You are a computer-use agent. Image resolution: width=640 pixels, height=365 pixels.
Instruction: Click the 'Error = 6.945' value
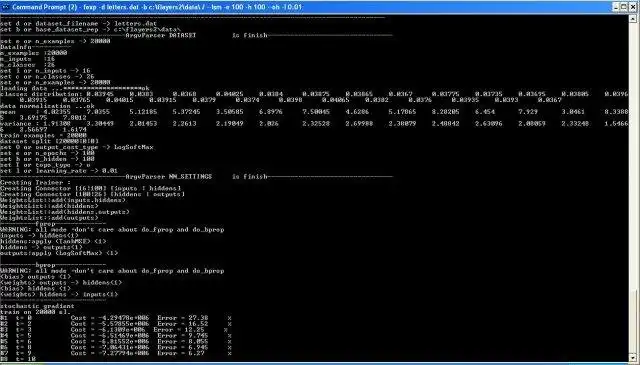click(183, 347)
